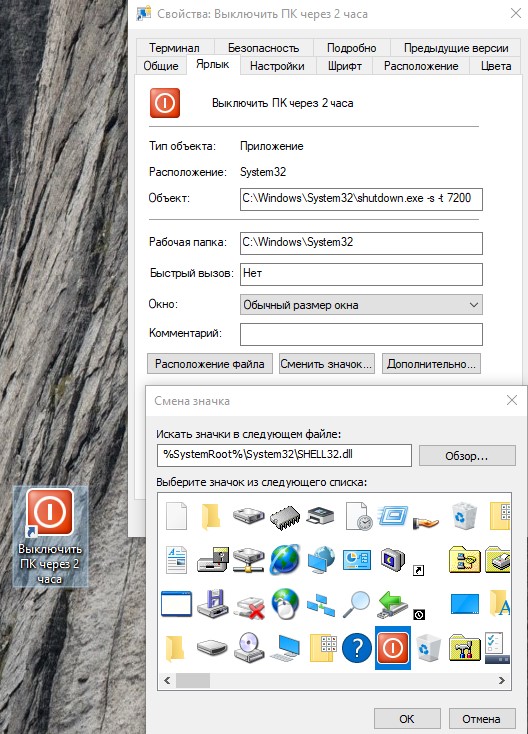Select the blank document icon

coord(176,516)
